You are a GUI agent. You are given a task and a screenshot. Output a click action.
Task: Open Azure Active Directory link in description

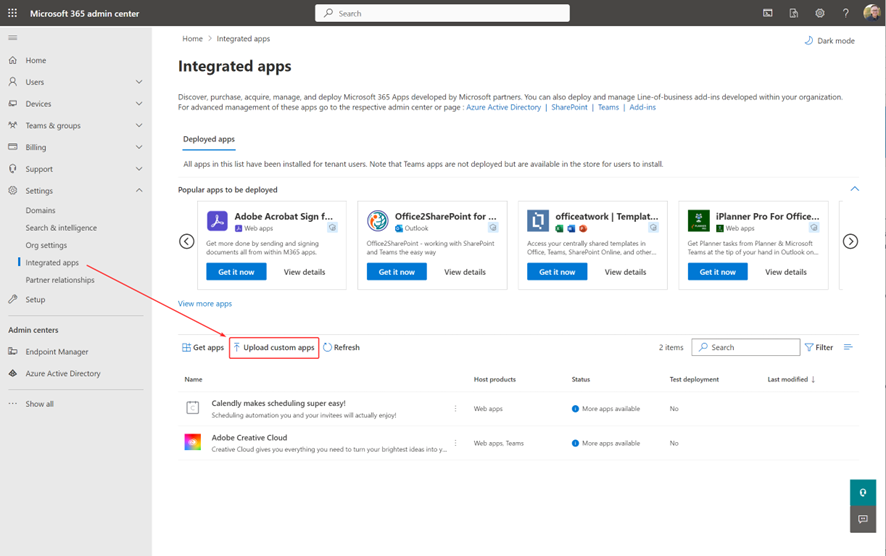pos(503,107)
